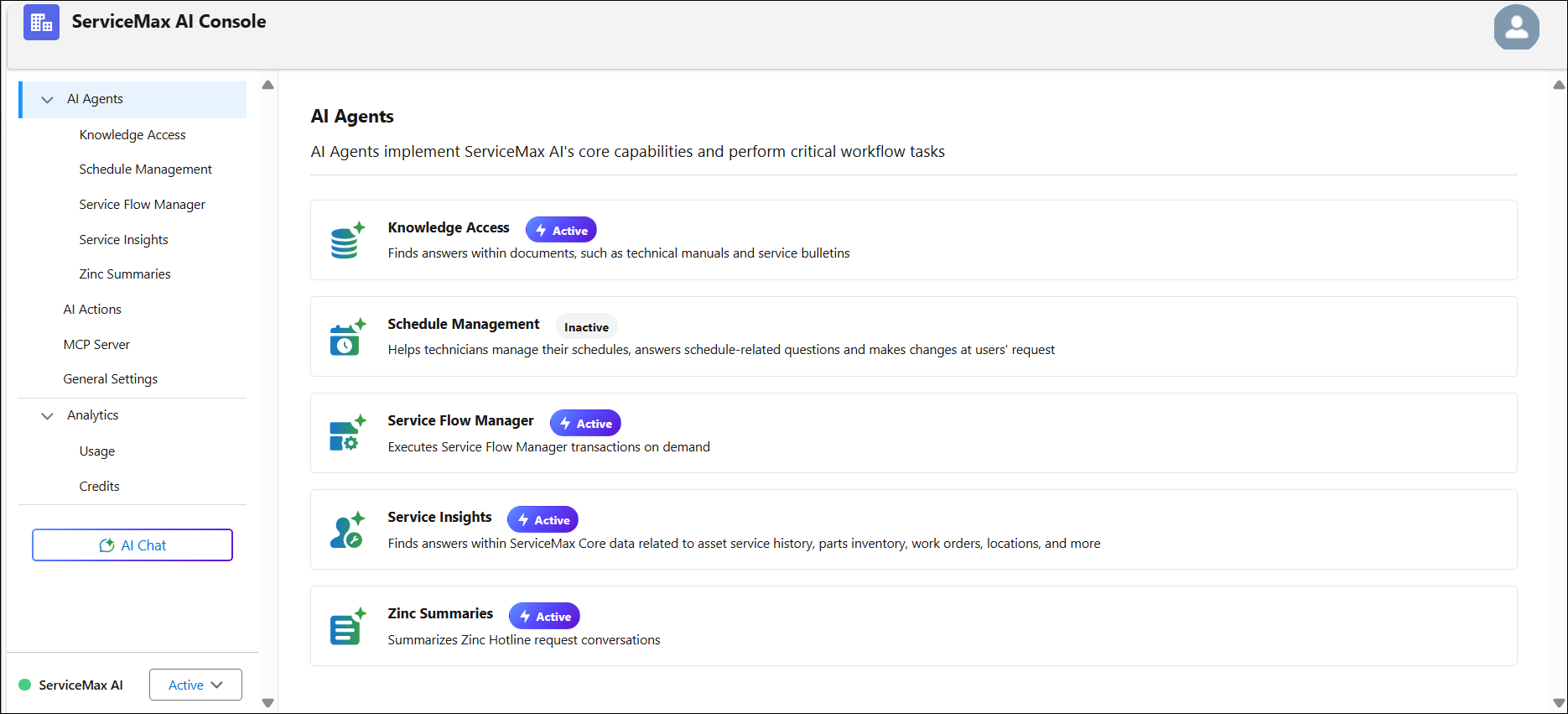Click the Zinc Summaries document icon
Screen dimensions: 1568x714
click(347, 626)
